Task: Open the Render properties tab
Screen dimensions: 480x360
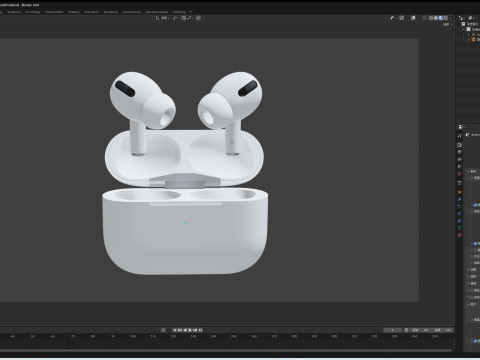Action: pyautogui.click(x=459, y=145)
